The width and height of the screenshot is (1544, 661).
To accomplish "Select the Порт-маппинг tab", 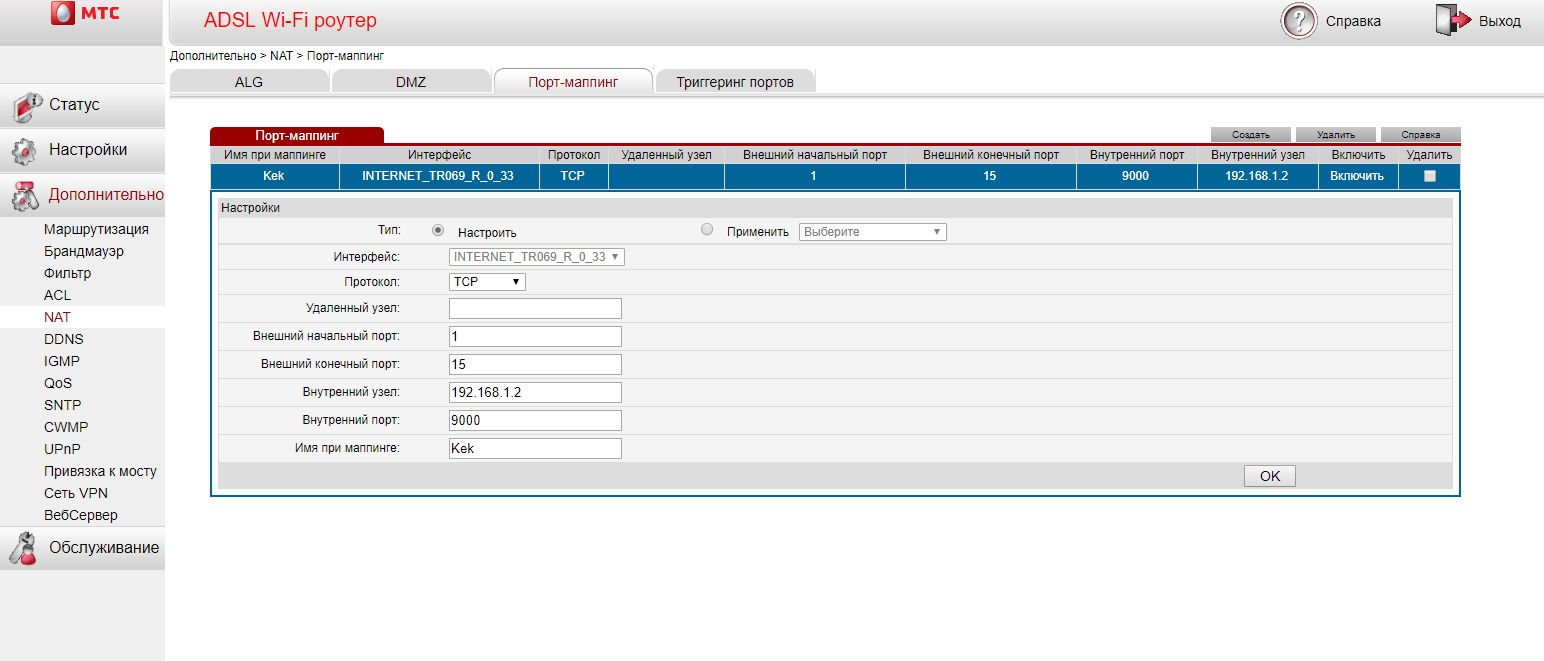I will pos(573,82).
